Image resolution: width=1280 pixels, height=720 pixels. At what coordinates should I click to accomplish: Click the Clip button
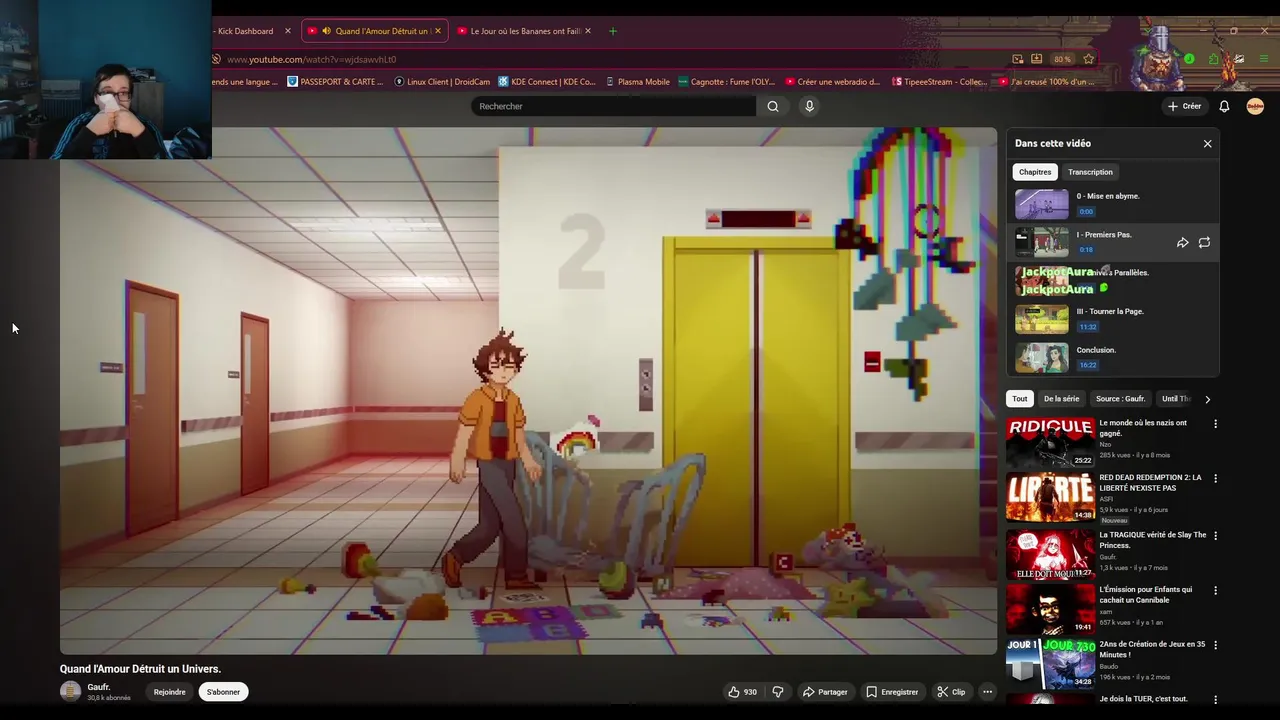[951, 692]
